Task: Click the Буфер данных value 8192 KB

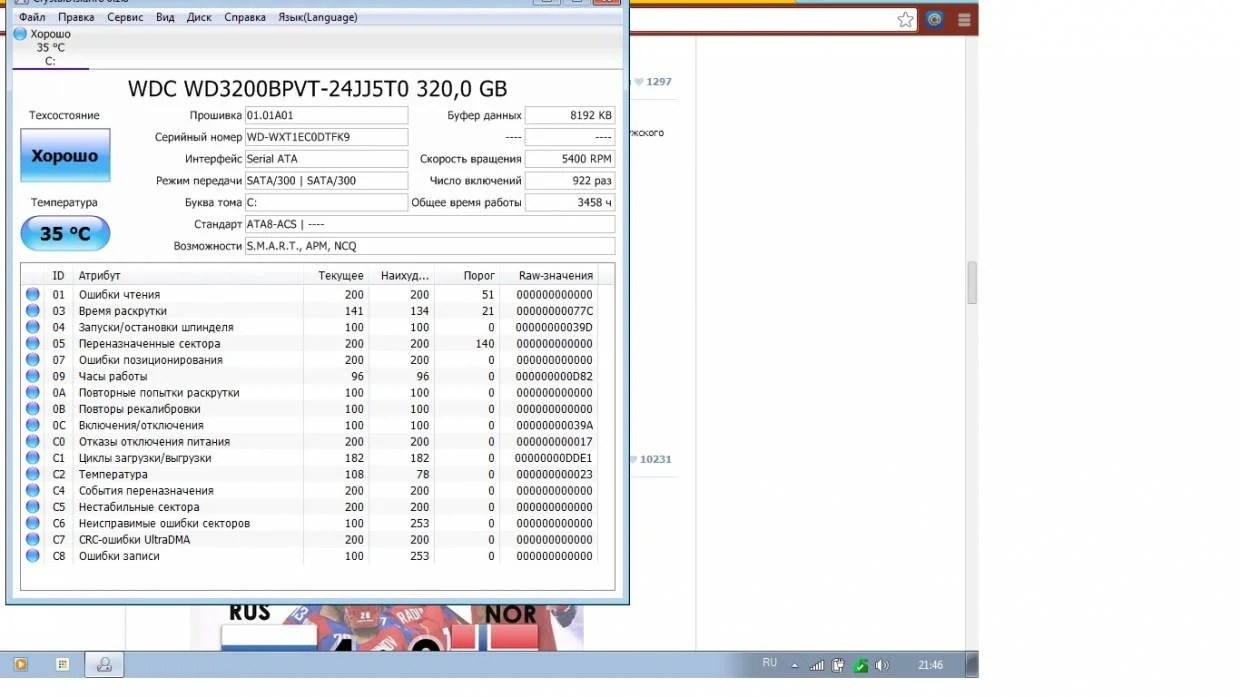Action: pos(570,115)
